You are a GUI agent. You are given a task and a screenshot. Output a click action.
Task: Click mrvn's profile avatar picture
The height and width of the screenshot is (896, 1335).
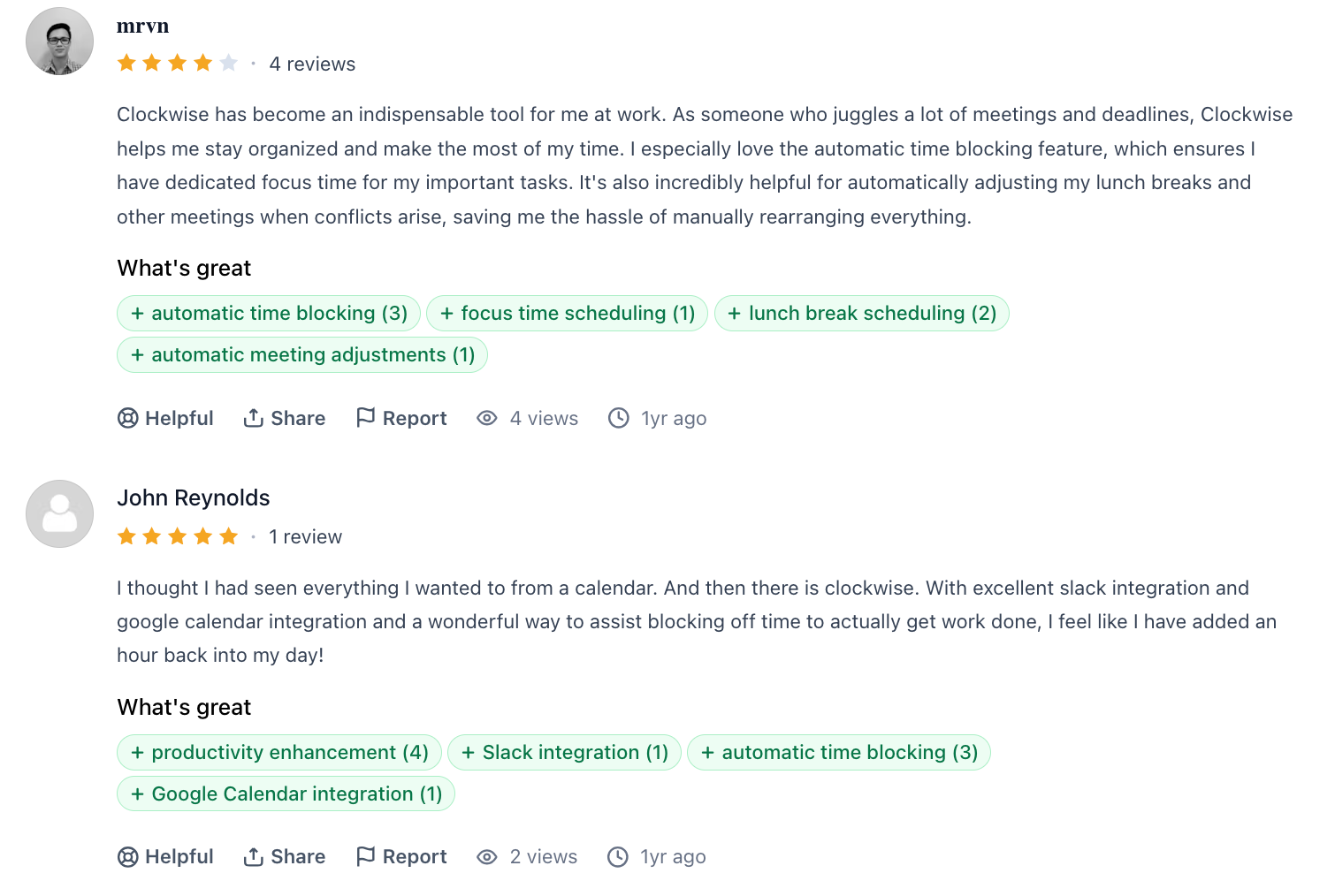pyautogui.click(x=59, y=41)
